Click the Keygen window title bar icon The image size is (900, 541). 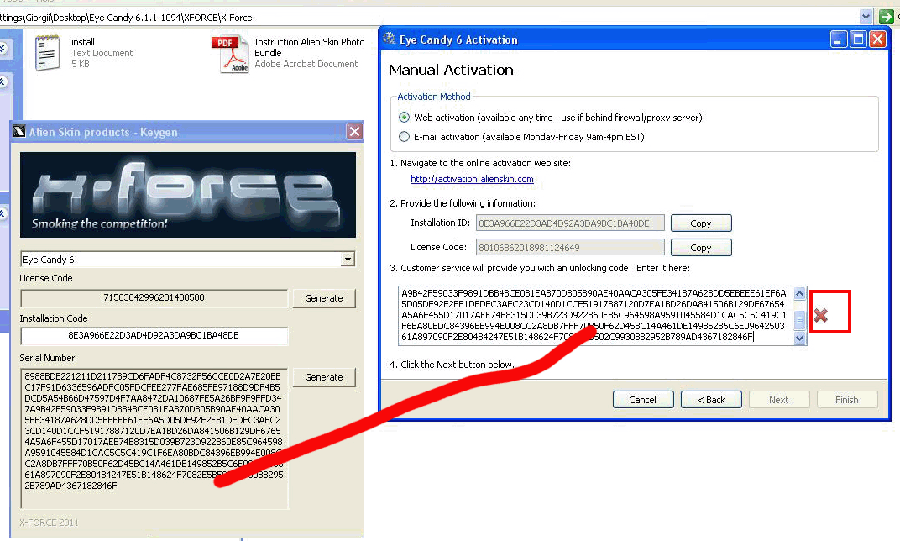20,132
